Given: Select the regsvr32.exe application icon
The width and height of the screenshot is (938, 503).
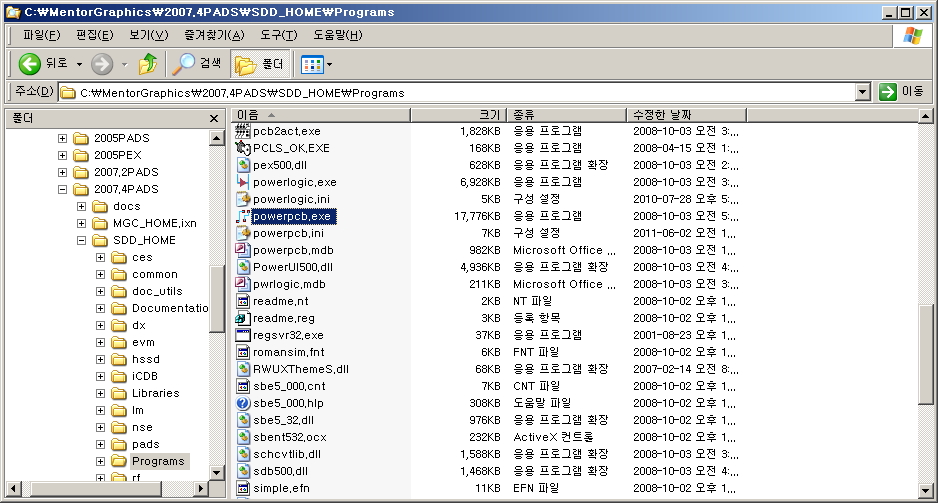Looking at the screenshot, I should point(242,335).
